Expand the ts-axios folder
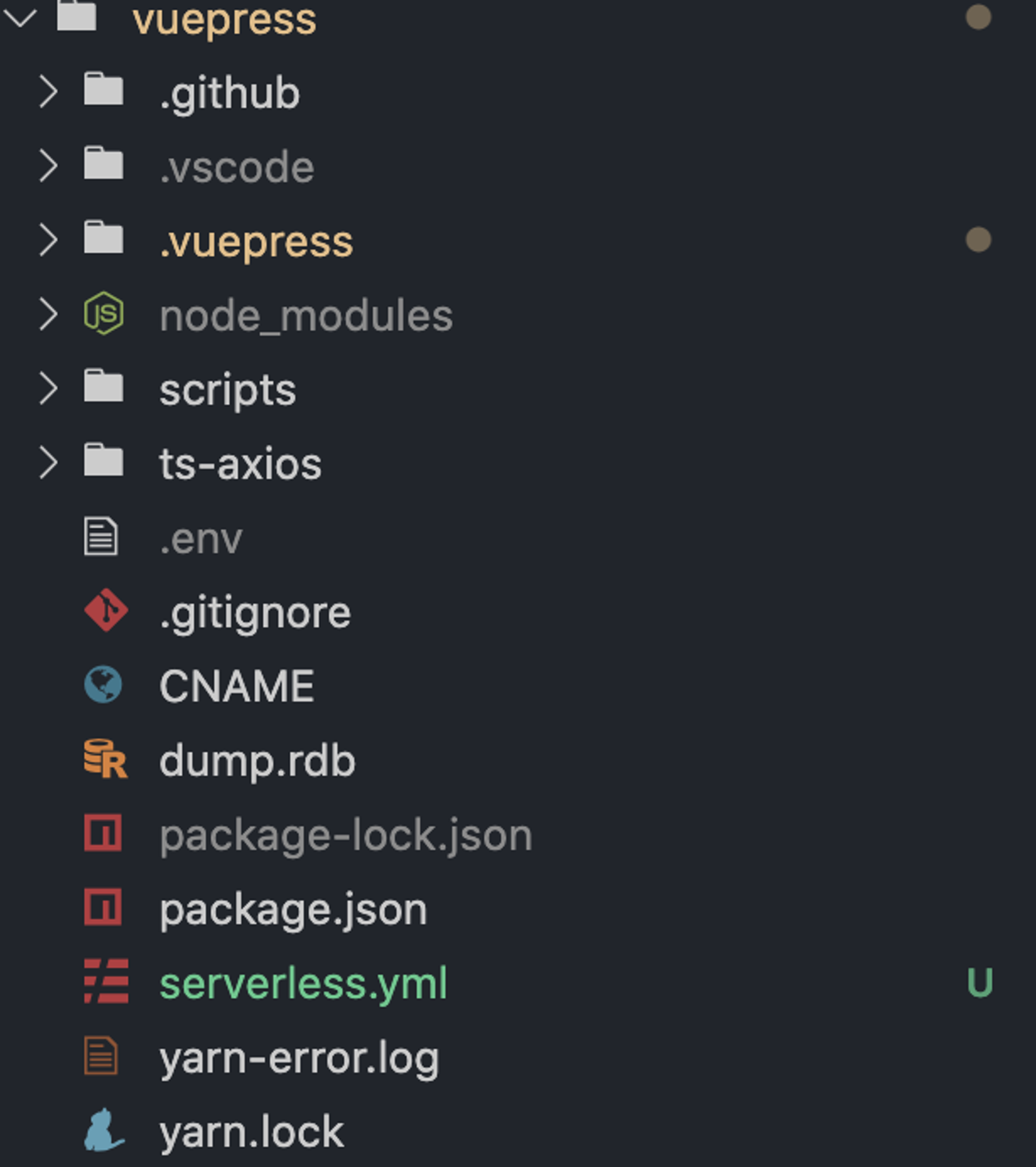Viewport: 1036px width, 1167px height. [48, 463]
